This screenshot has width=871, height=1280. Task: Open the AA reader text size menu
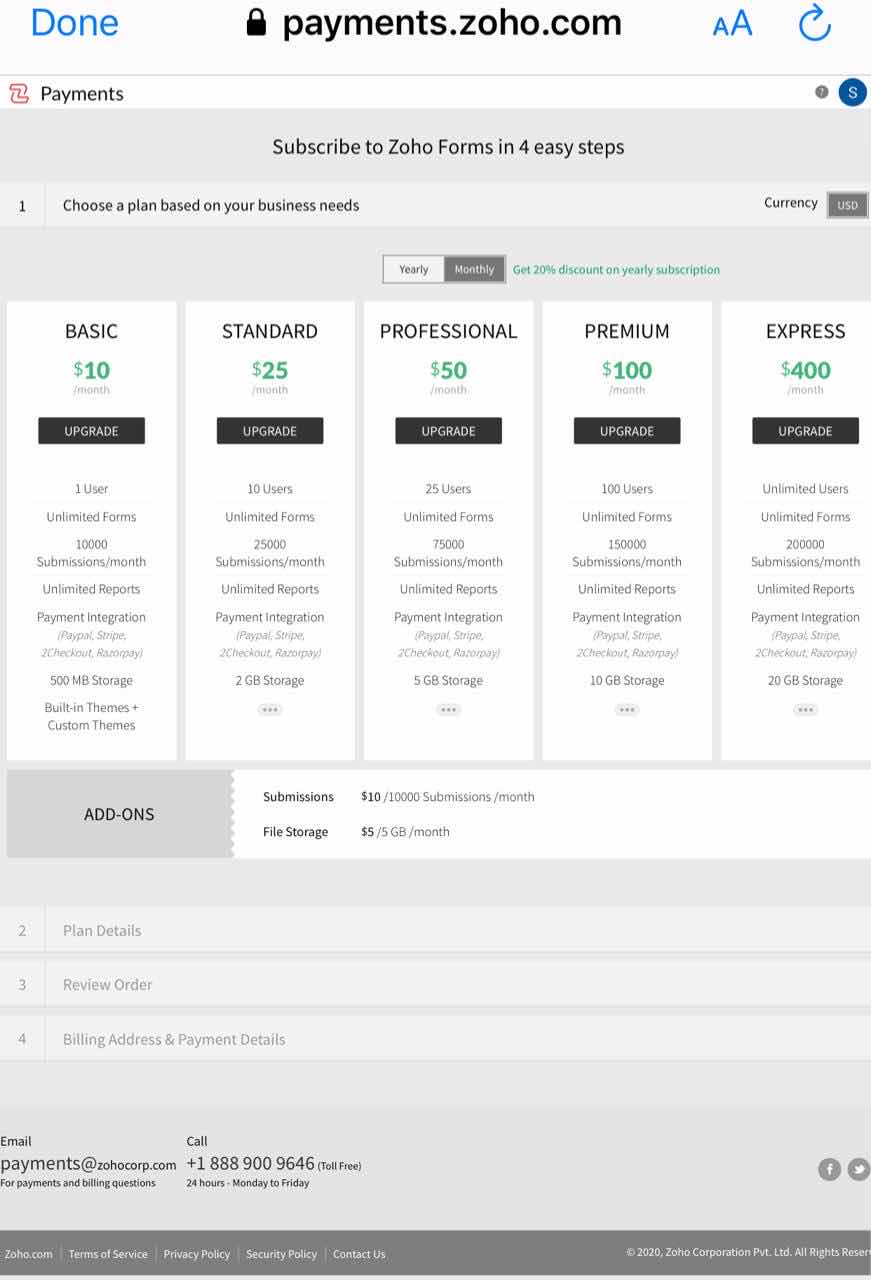click(x=732, y=24)
